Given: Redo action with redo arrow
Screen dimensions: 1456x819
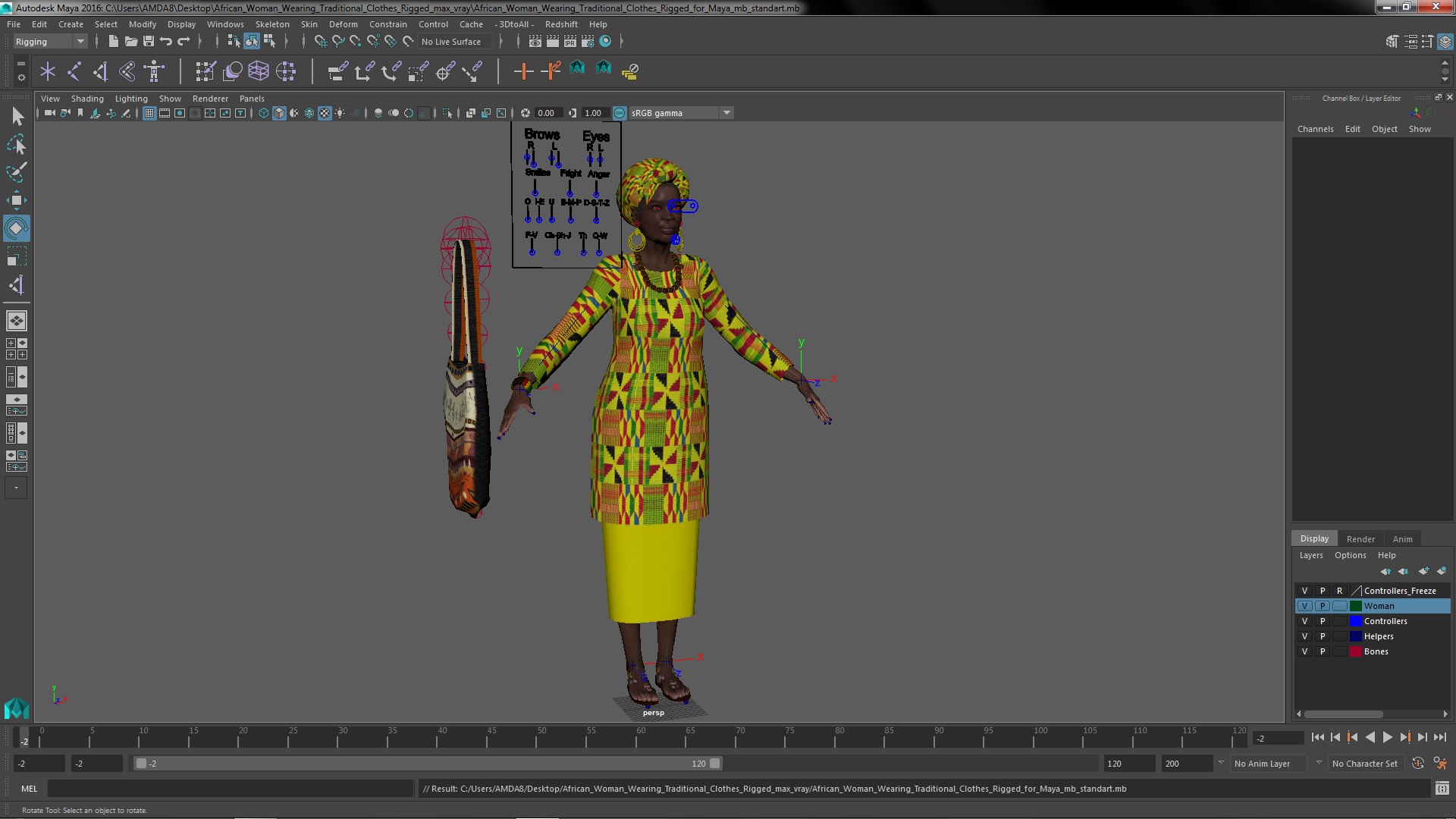Looking at the screenshot, I should (184, 42).
